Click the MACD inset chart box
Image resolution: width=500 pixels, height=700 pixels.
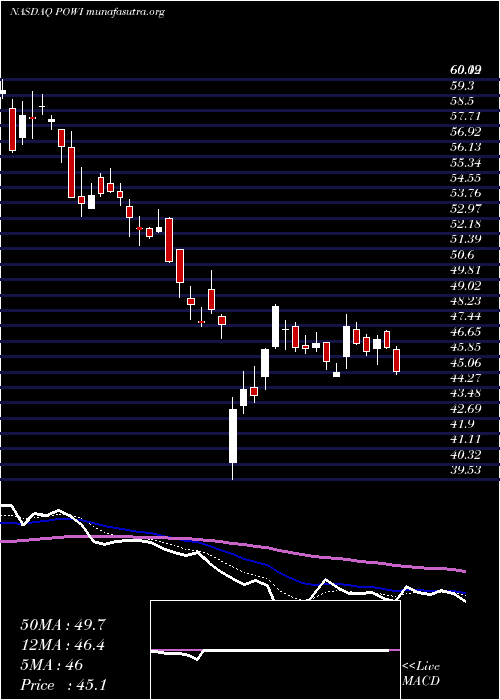pyautogui.click(x=275, y=650)
